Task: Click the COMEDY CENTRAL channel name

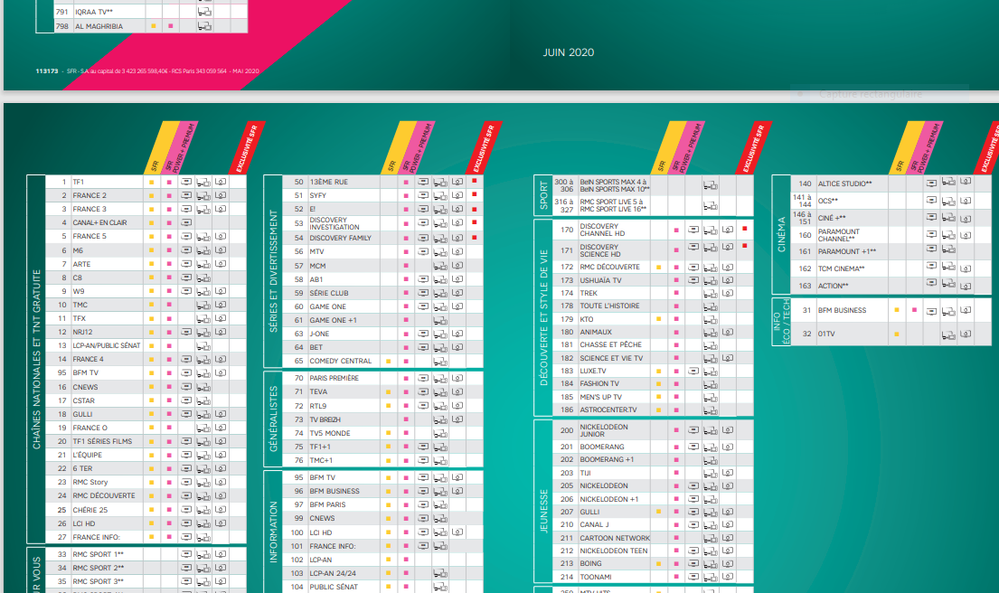Action: click(x=340, y=361)
